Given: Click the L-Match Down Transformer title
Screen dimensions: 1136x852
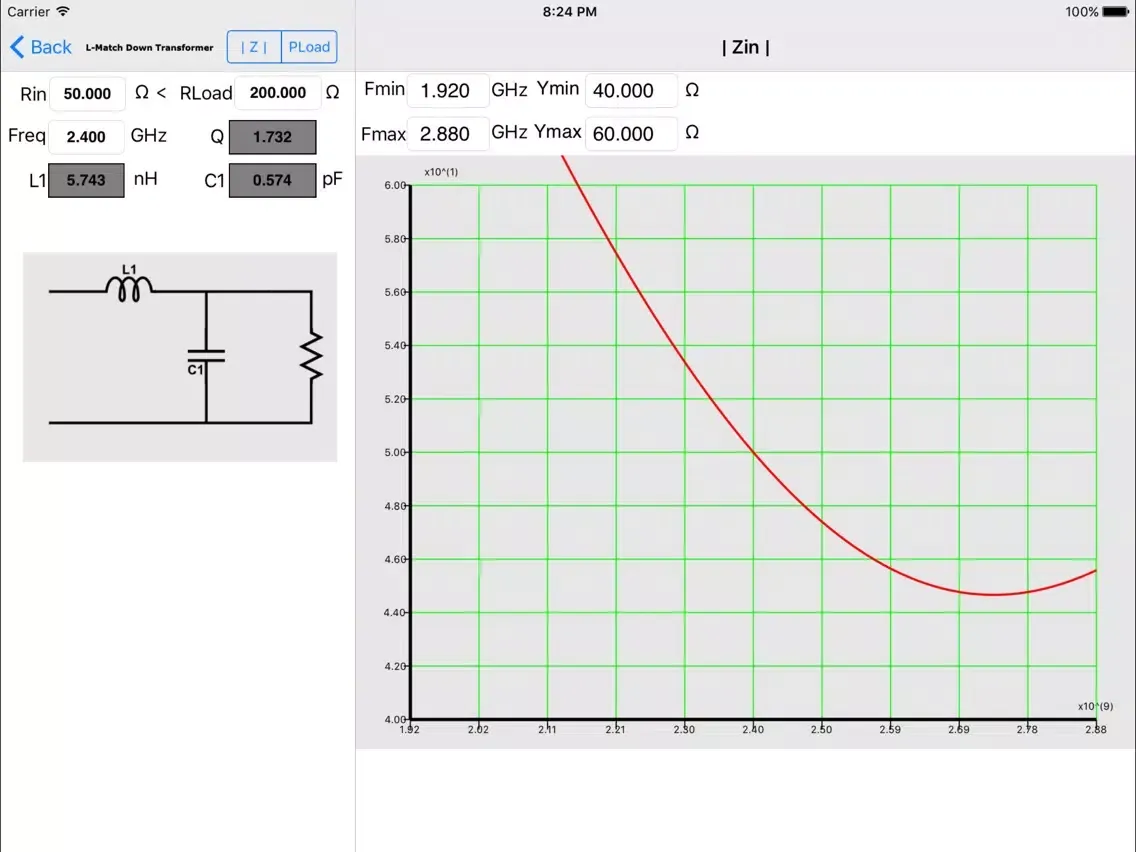Looking at the screenshot, I should [149, 48].
